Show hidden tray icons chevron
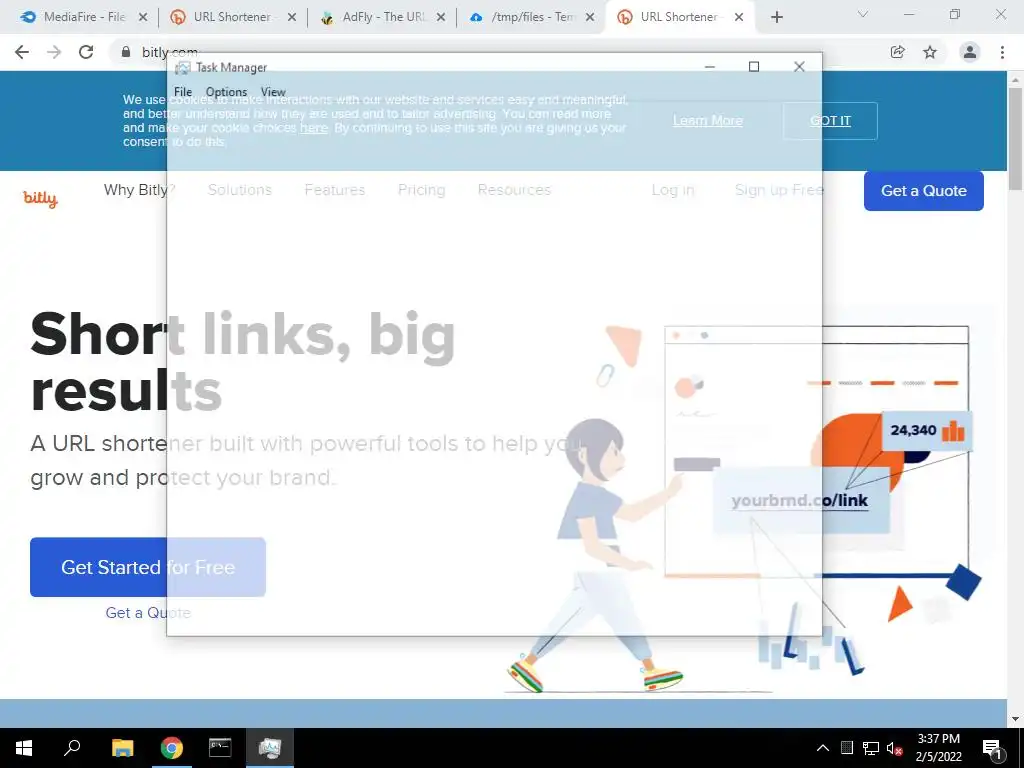This screenshot has width=1024, height=768. pos(823,748)
